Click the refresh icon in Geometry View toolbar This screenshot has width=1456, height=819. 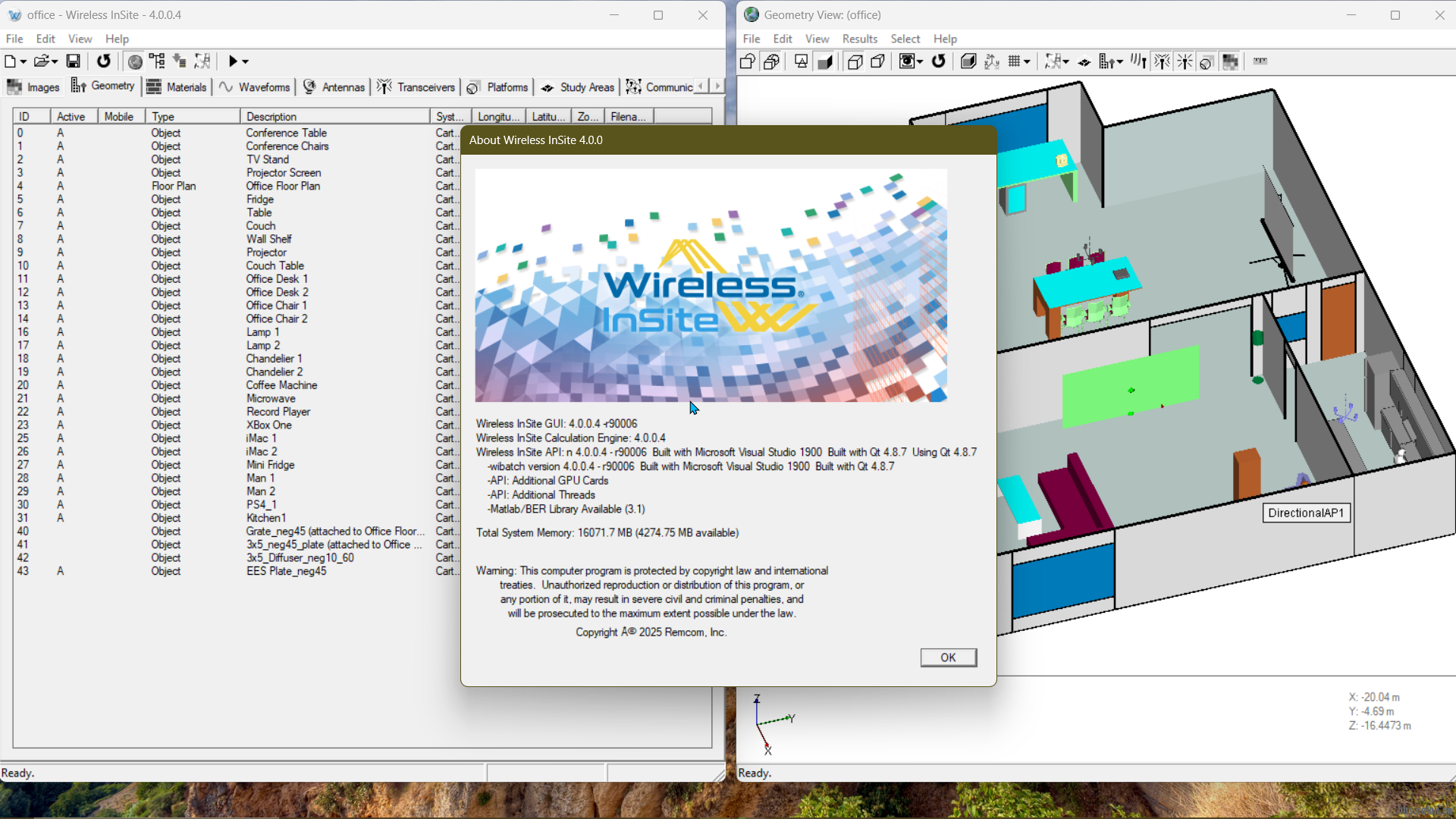939,61
